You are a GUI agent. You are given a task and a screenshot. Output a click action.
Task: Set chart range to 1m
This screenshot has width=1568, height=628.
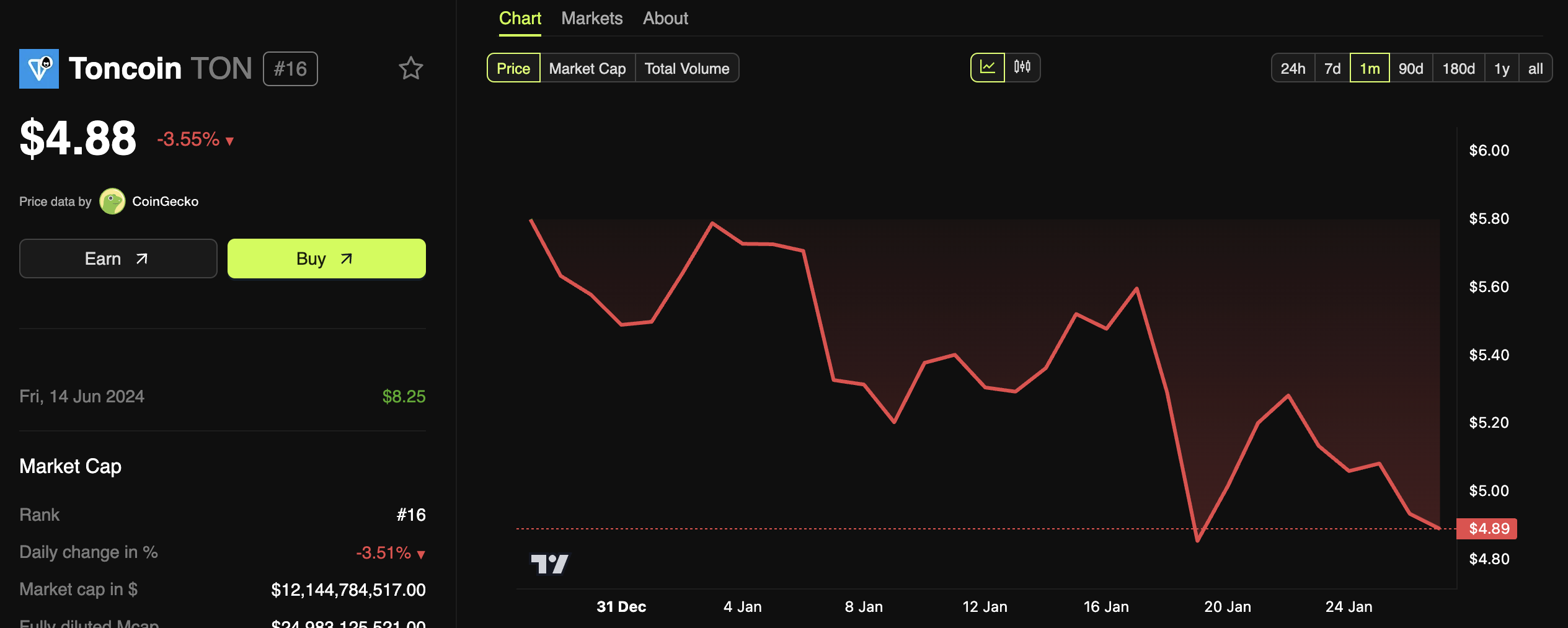coord(1370,68)
